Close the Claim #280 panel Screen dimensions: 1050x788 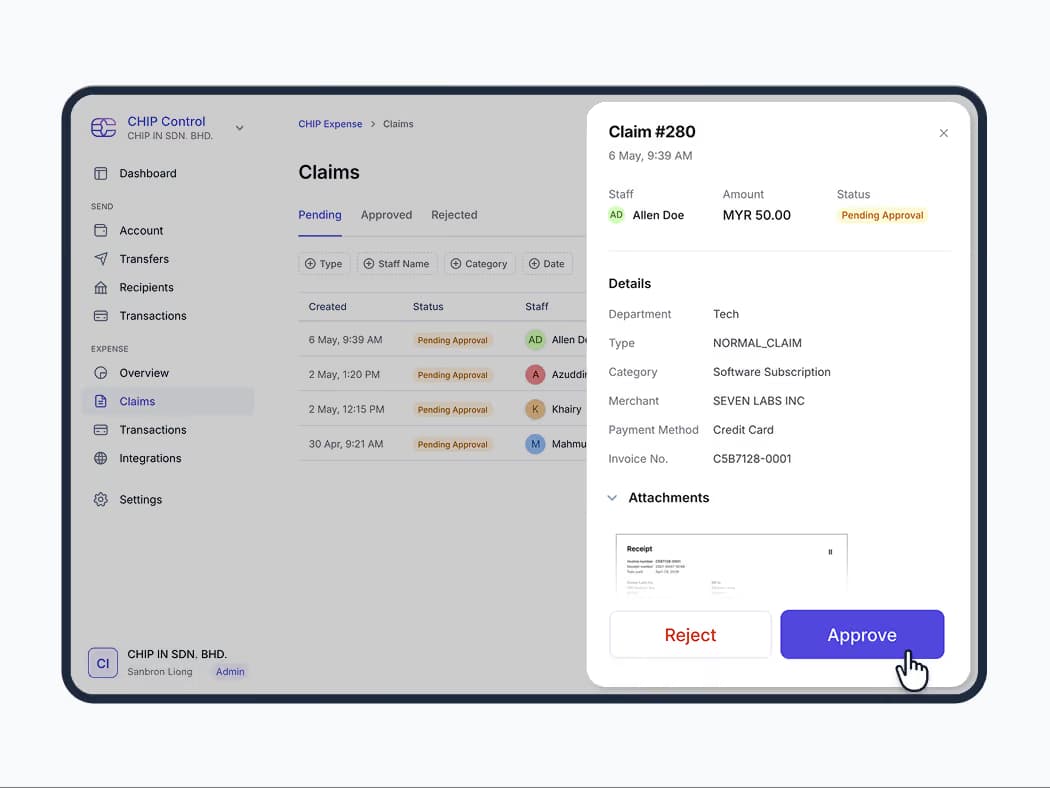[x=944, y=133]
